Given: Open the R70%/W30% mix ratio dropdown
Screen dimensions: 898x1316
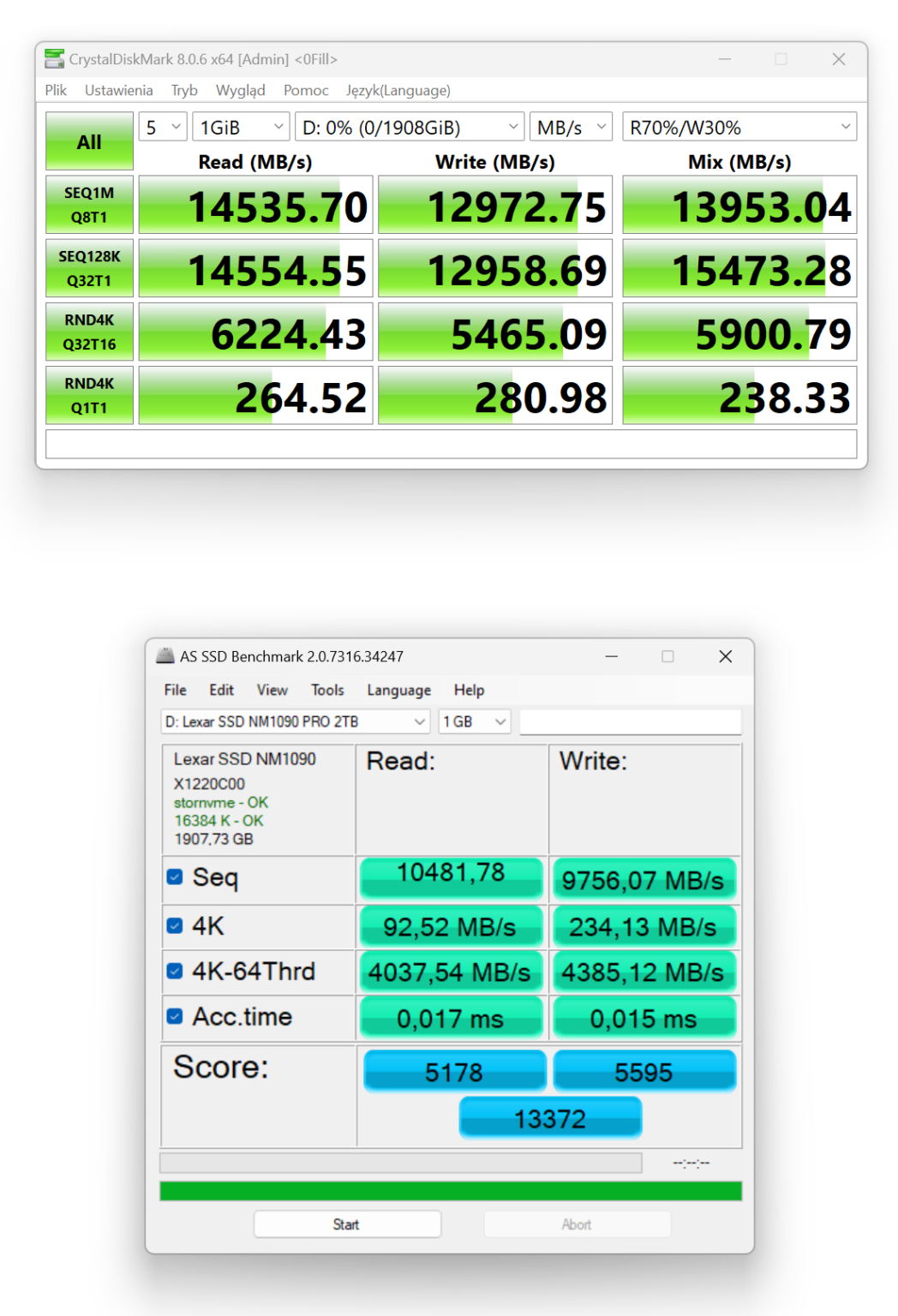Looking at the screenshot, I should coord(739,126).
